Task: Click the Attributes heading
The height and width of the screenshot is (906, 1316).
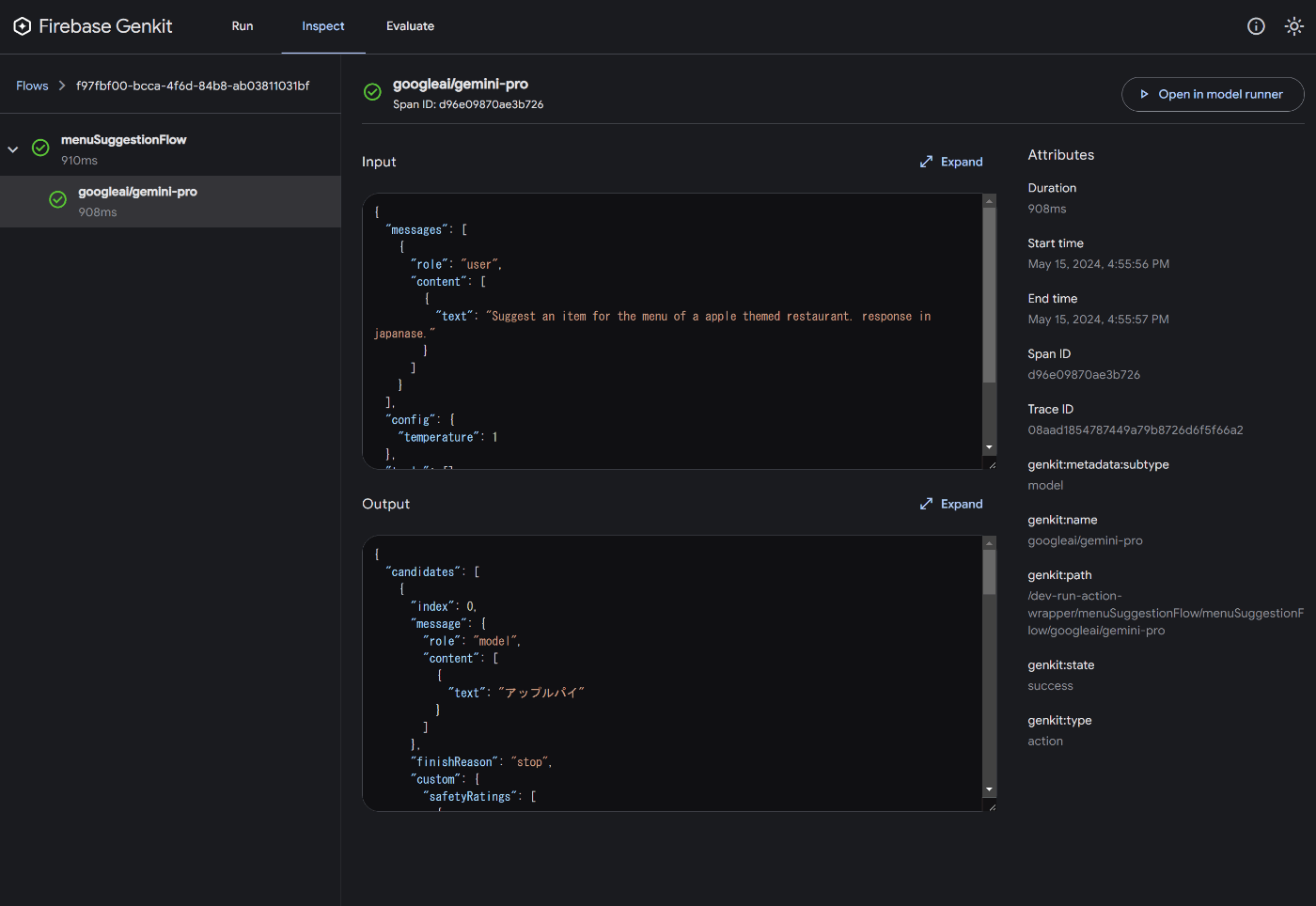Action: 1060,155
